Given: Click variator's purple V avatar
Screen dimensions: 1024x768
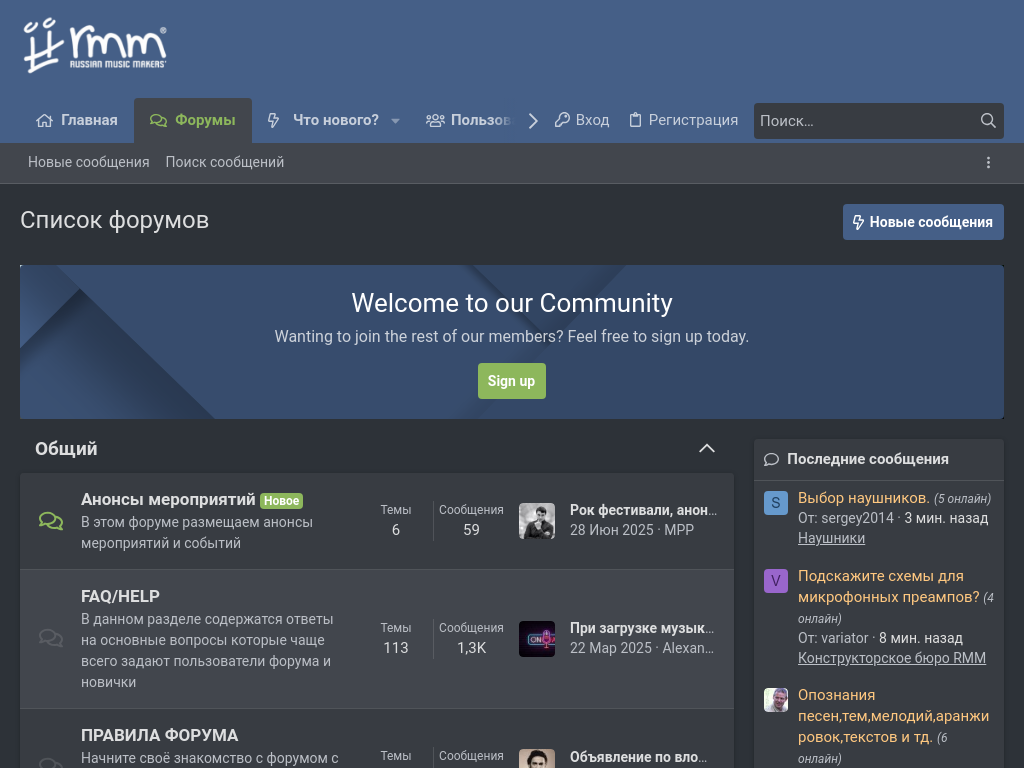Looking at the screenshot, I should (776, 581).
